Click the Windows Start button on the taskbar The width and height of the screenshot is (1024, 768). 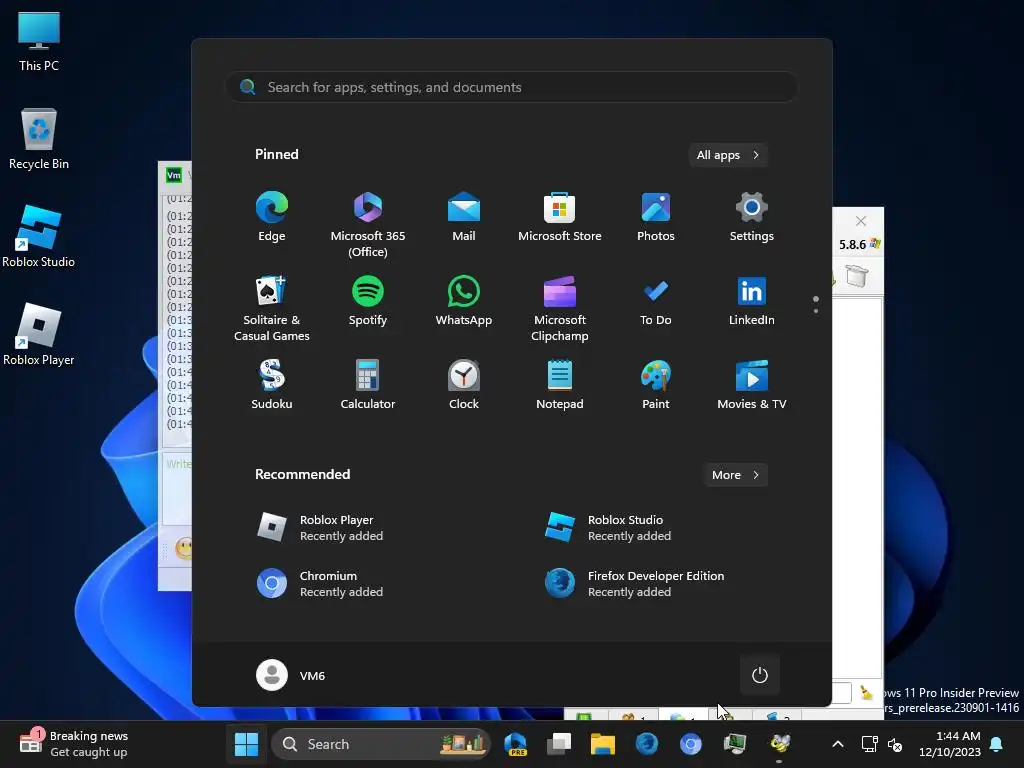[x=246, y=744]
